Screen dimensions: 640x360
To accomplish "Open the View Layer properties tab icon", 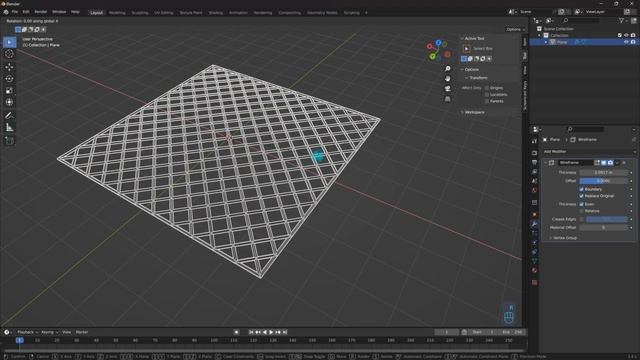I will coord(534,172).
